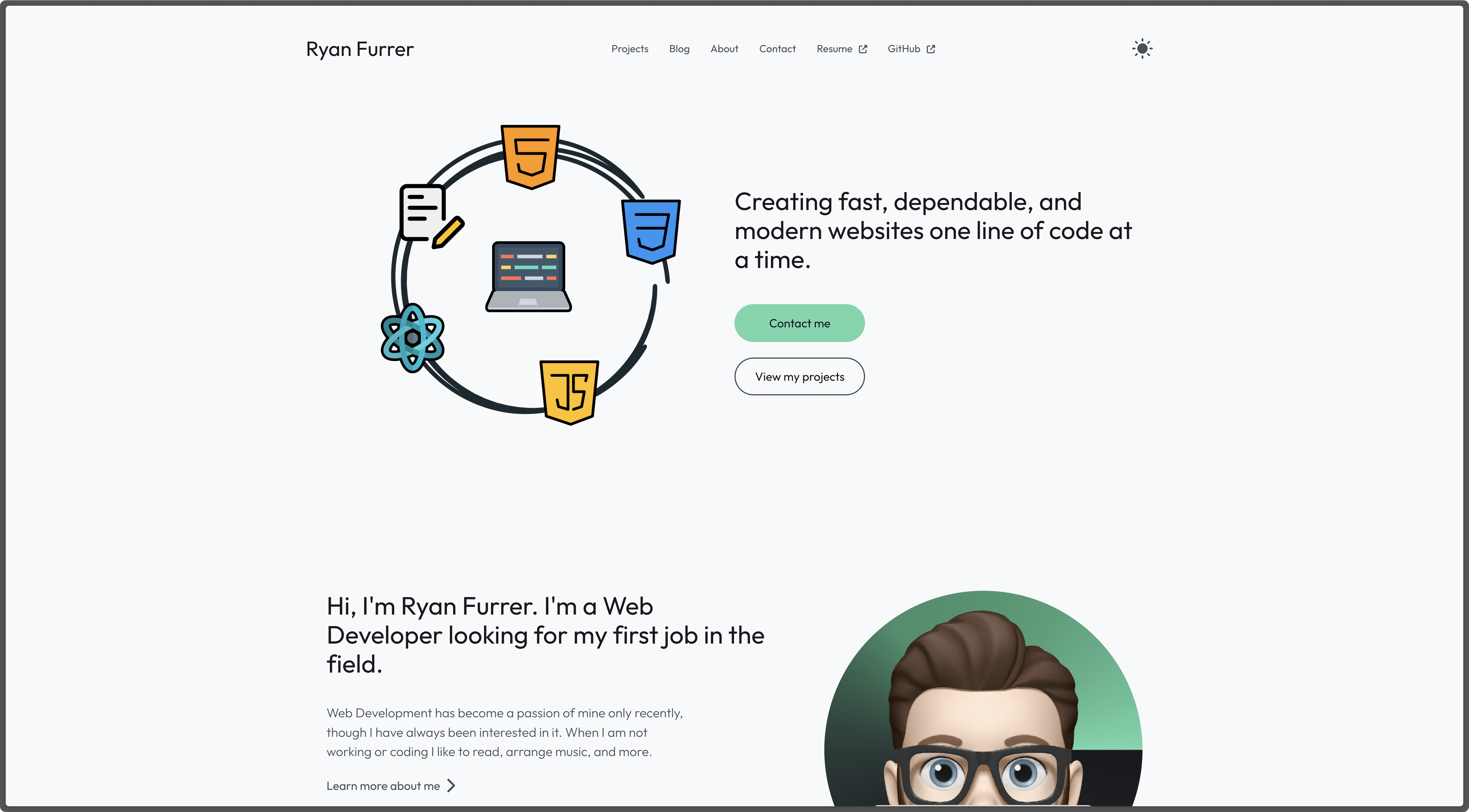1469x812 pixels.
Task: Click the React atom icon
Action: click(x=412, y=338)
